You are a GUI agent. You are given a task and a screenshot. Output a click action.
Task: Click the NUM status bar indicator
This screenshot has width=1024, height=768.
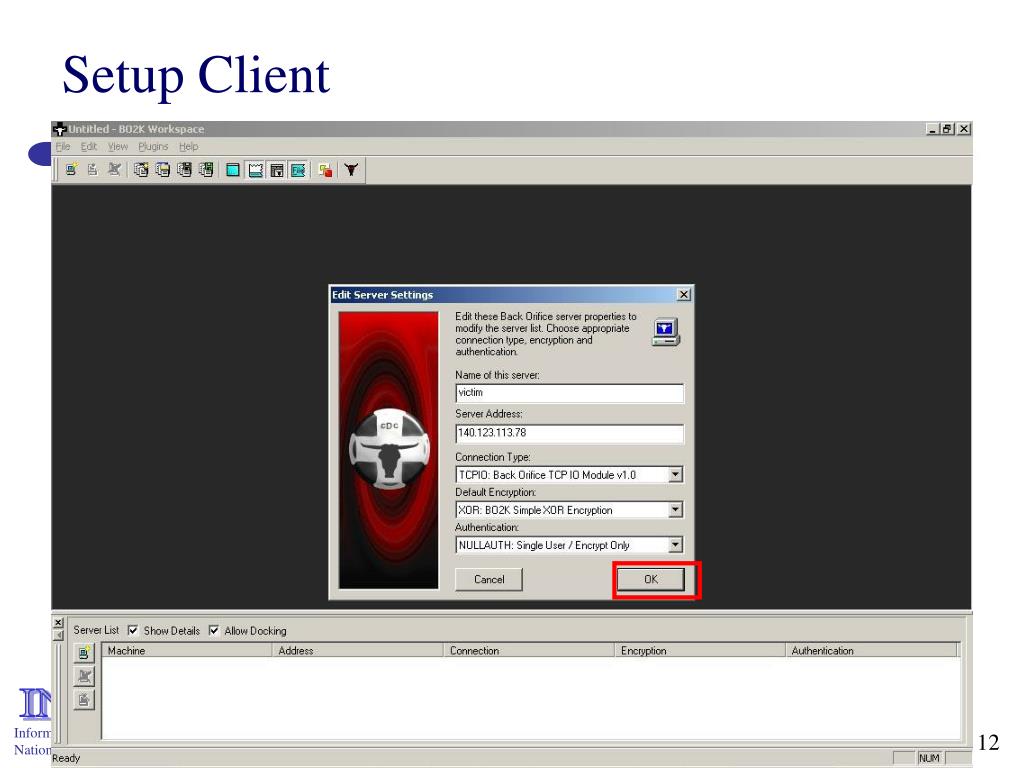[x=929, y=758]
